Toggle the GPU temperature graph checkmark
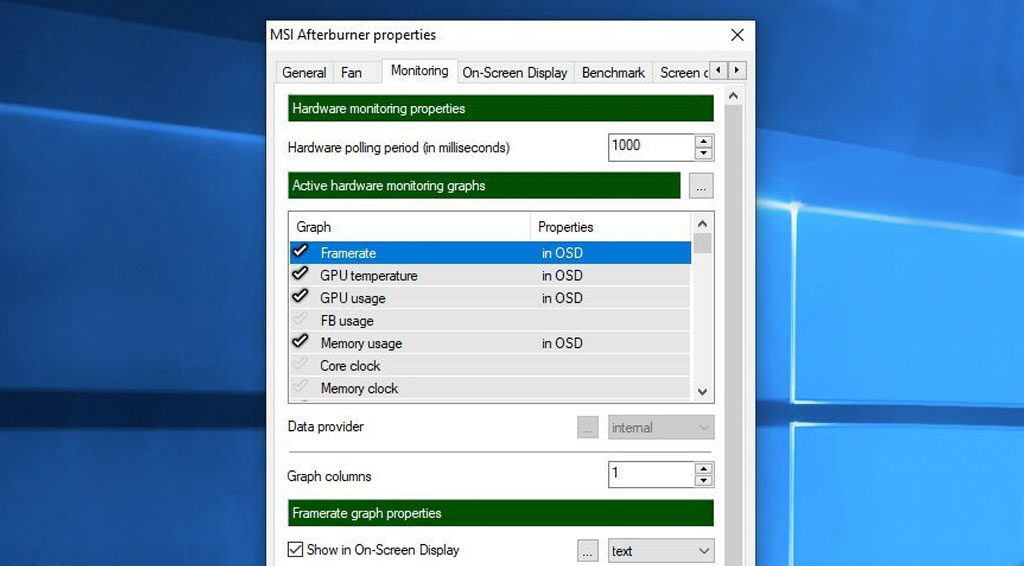The image size is (1024, 566). coord(300,274)
